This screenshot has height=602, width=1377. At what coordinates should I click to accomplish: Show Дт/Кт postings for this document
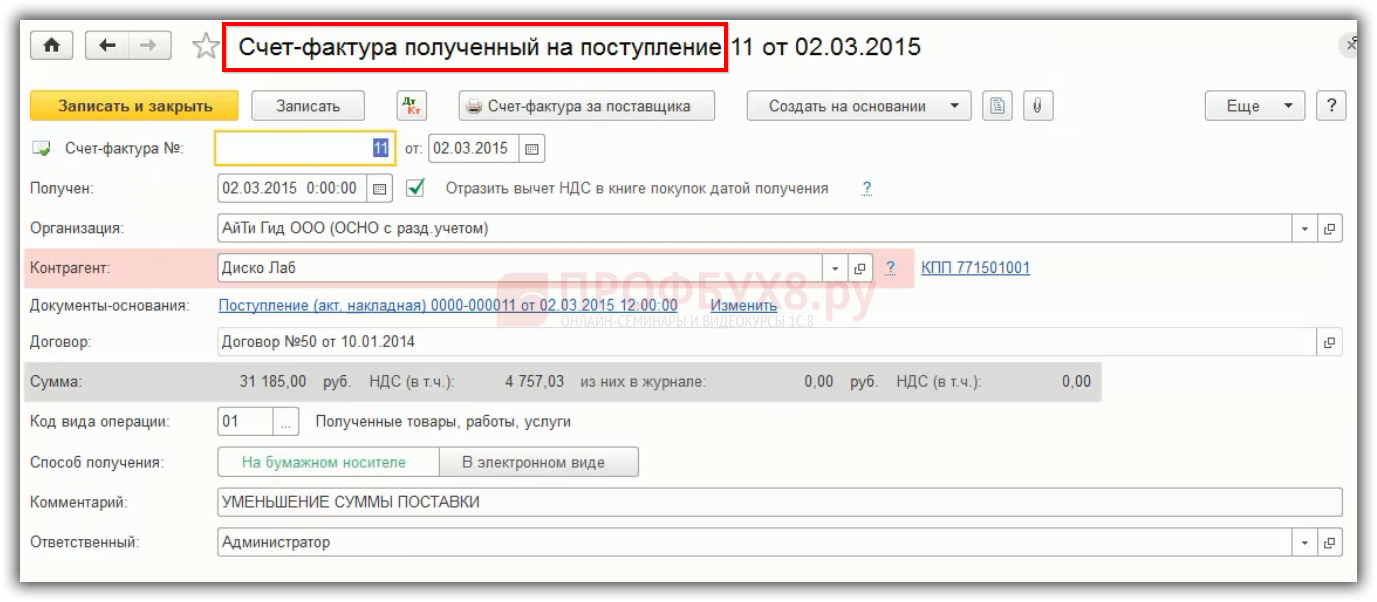click(412, 106)
